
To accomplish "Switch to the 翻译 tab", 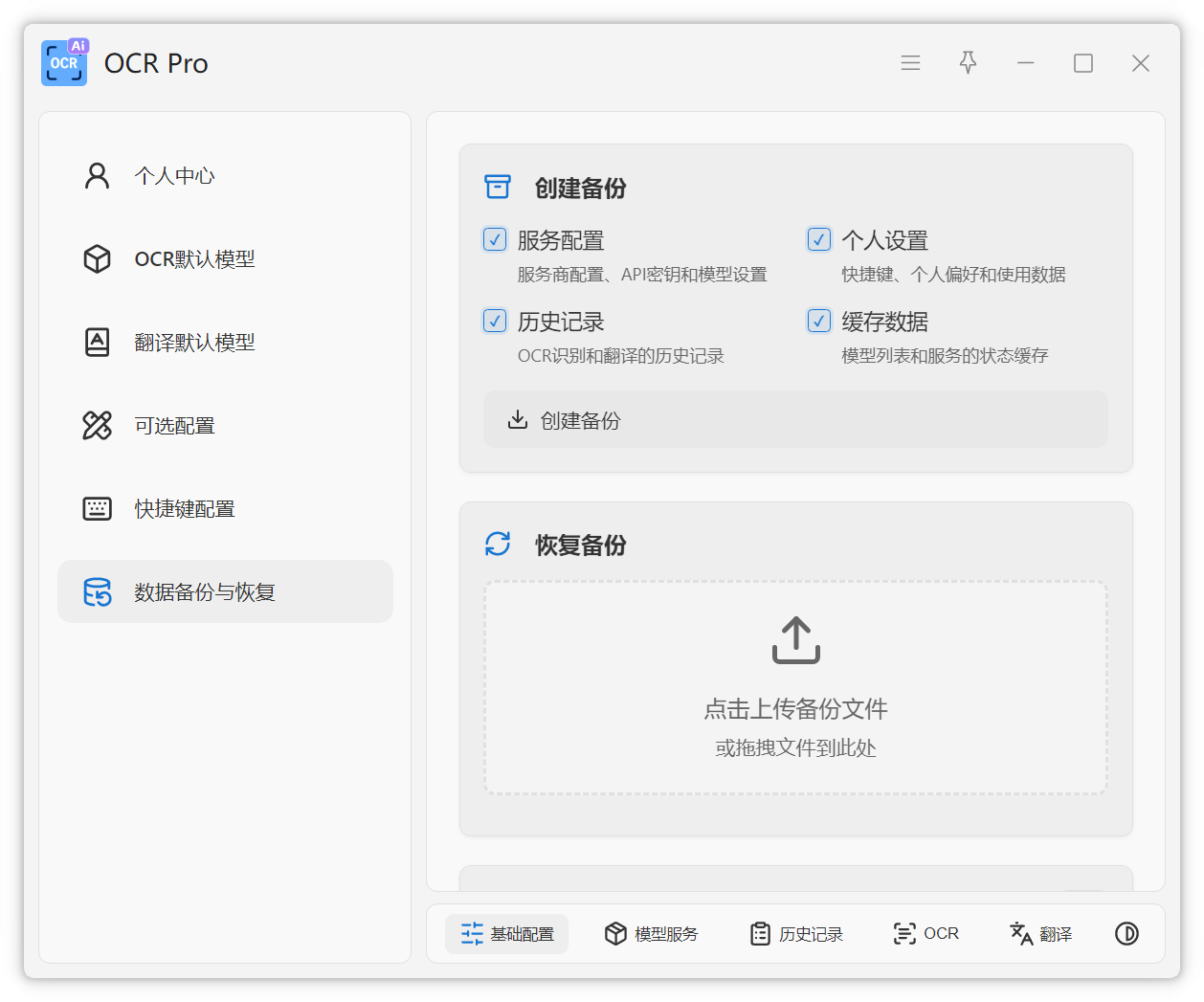I will click(1041, 934).
